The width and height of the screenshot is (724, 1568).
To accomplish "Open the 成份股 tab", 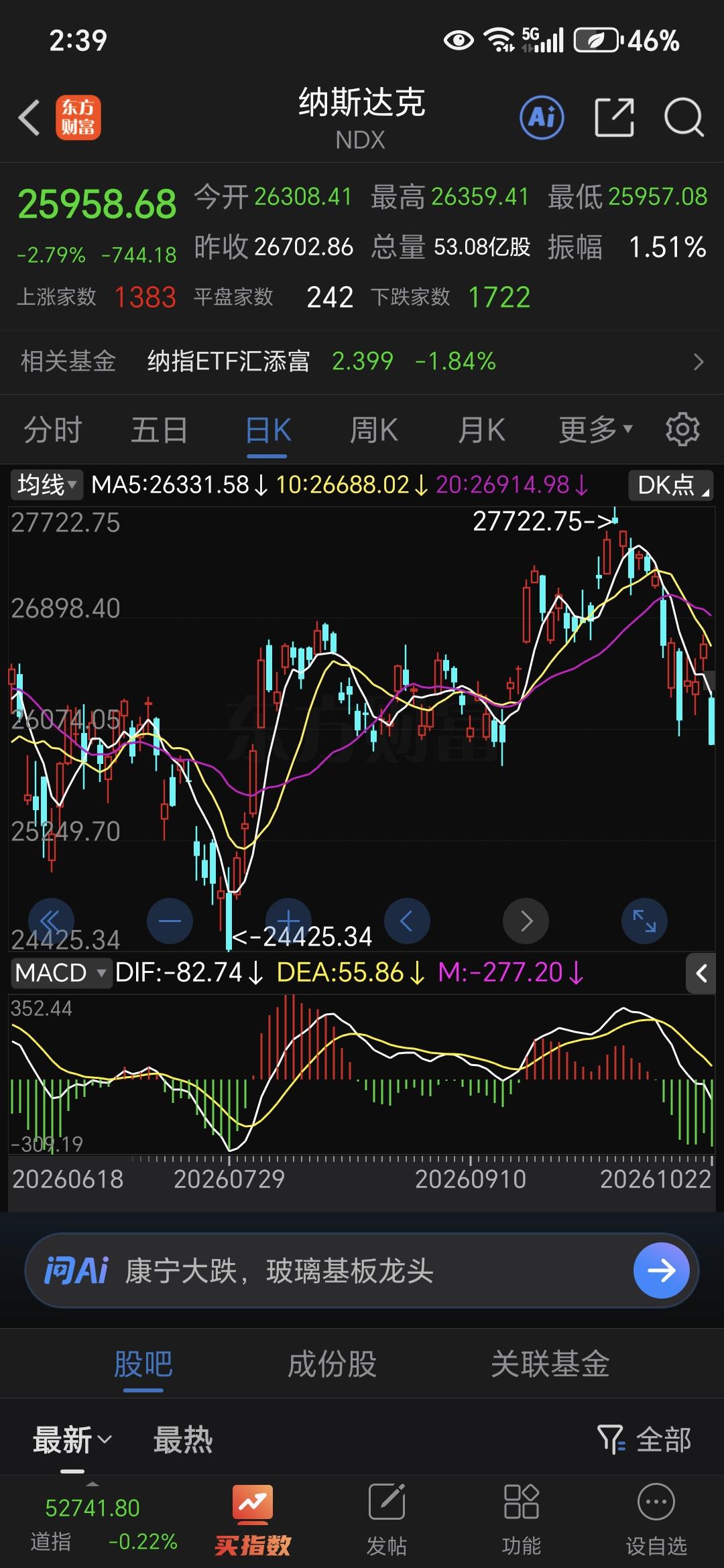I will click(x=332, y=1364).
